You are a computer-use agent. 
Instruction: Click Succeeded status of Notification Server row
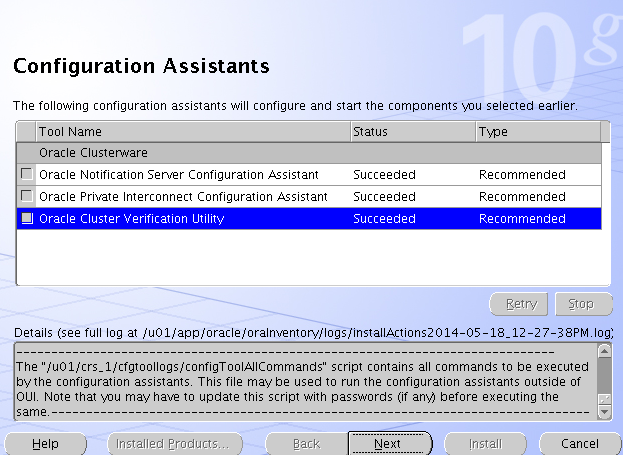384,174
